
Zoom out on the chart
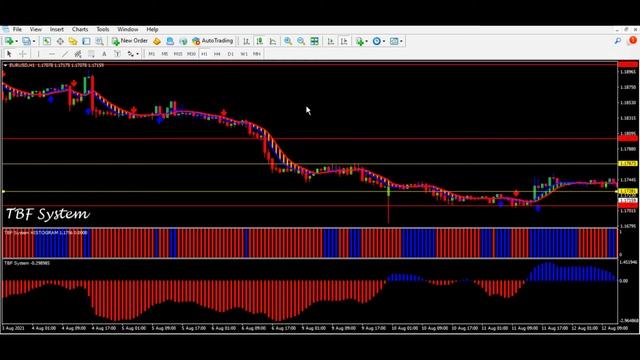click(x=301, y=41)
